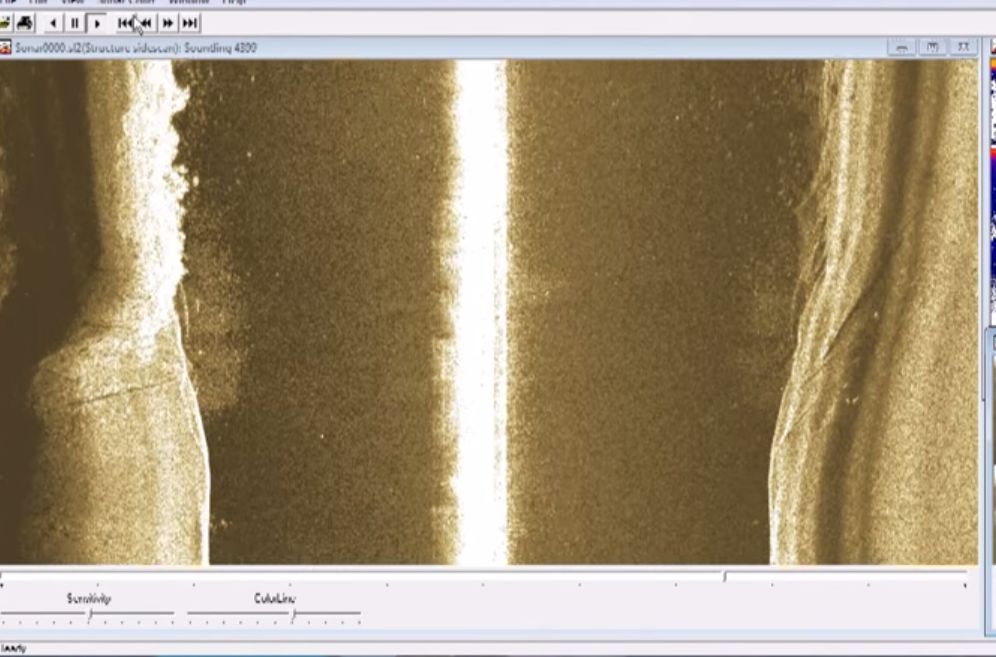Select the Sonar0000.sl2 window title bar
The image size is (996, 657).
500,47
